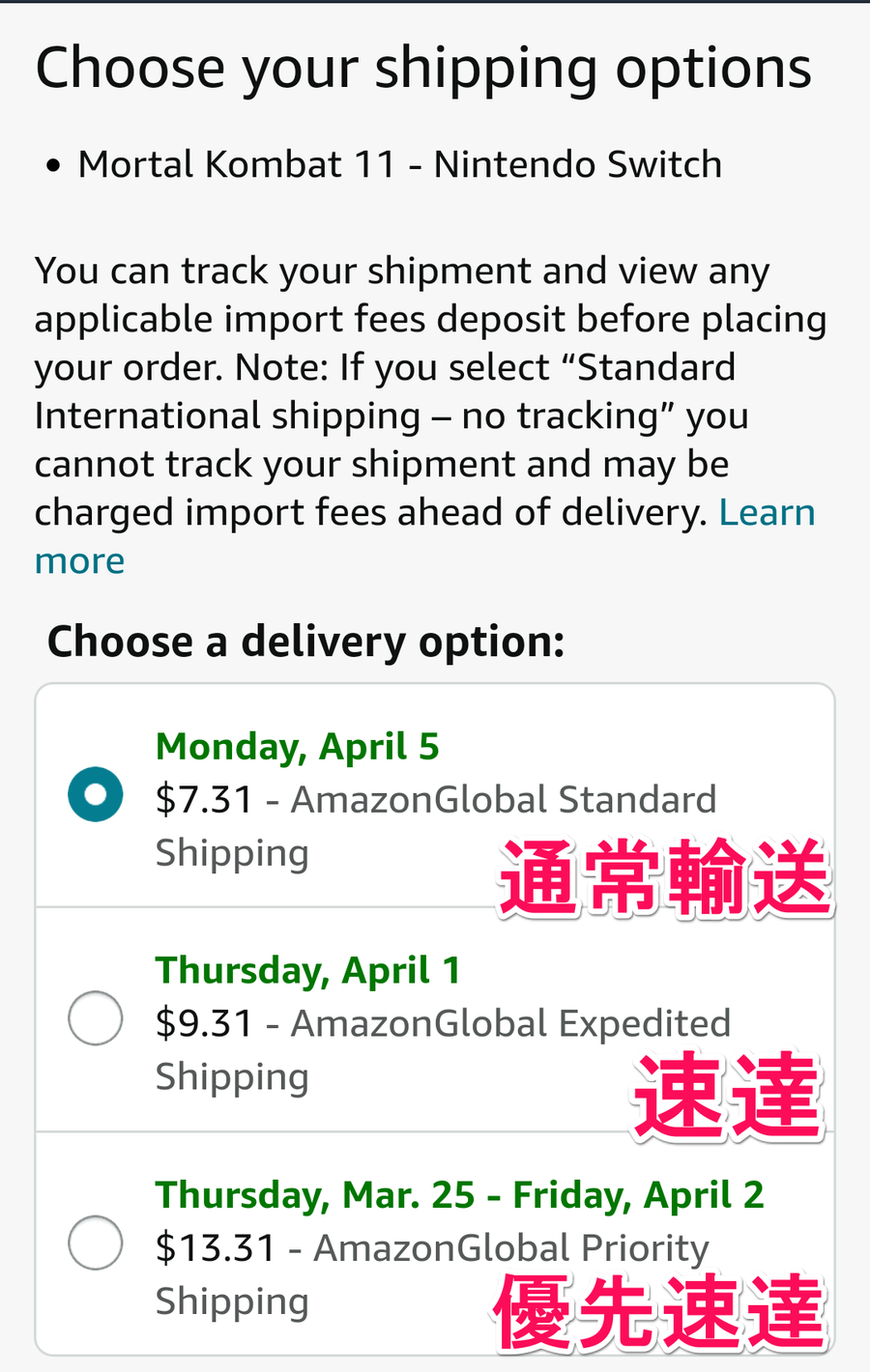Click the Choose your shipping options heading
This screenshot has width=870, height=1372.
coord(423,69)
